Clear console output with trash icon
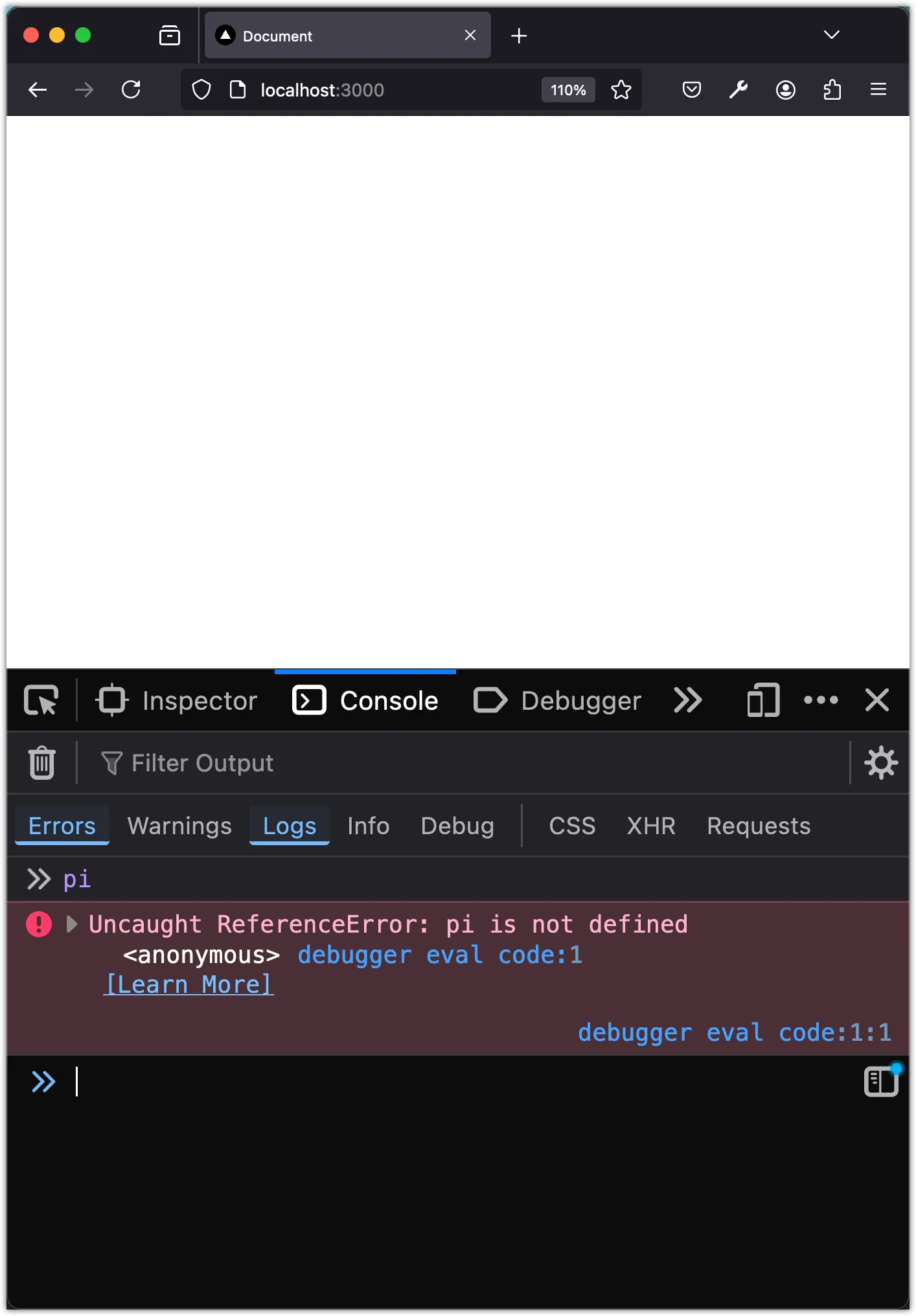 42,762
